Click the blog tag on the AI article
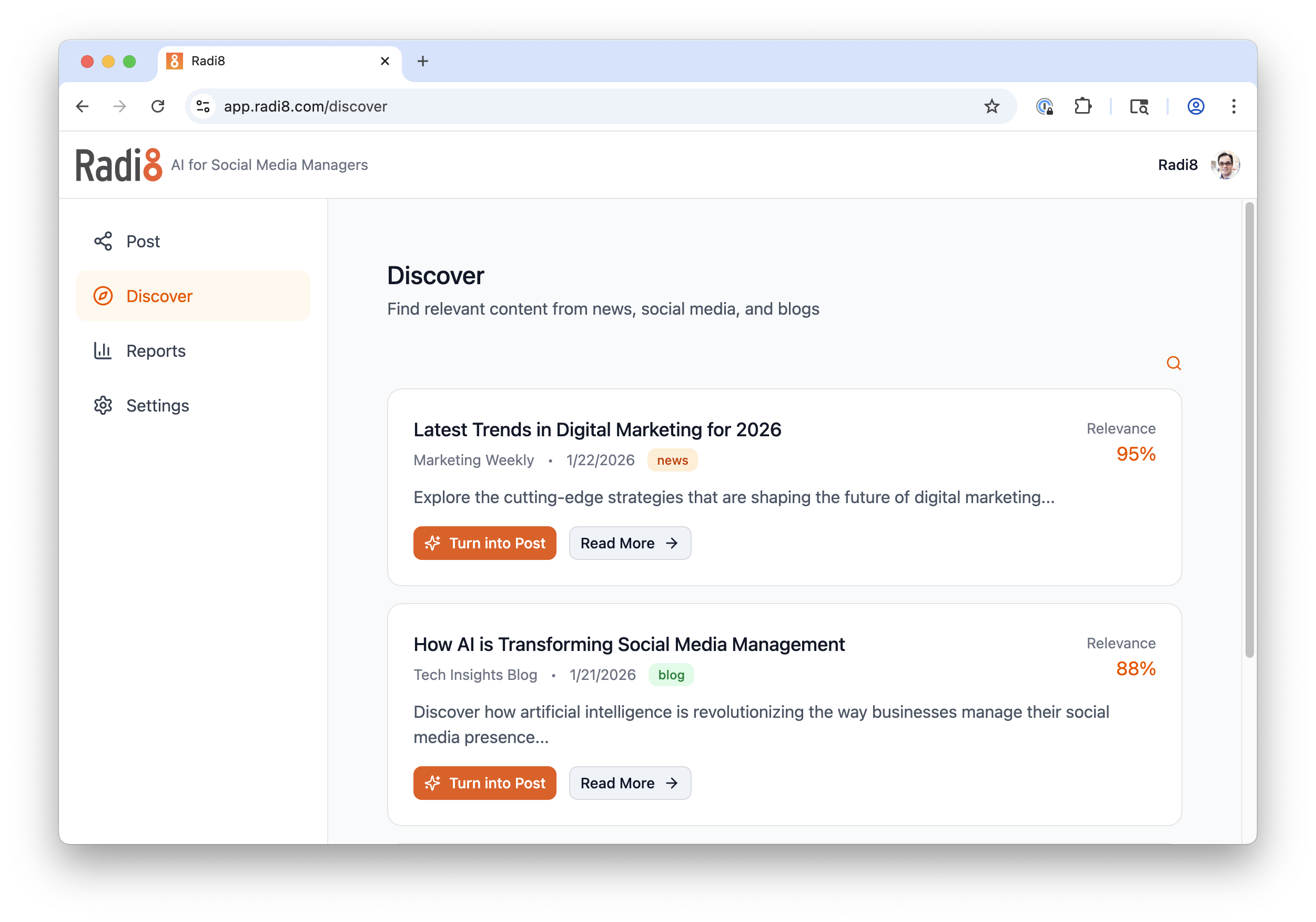 point(671,675)
